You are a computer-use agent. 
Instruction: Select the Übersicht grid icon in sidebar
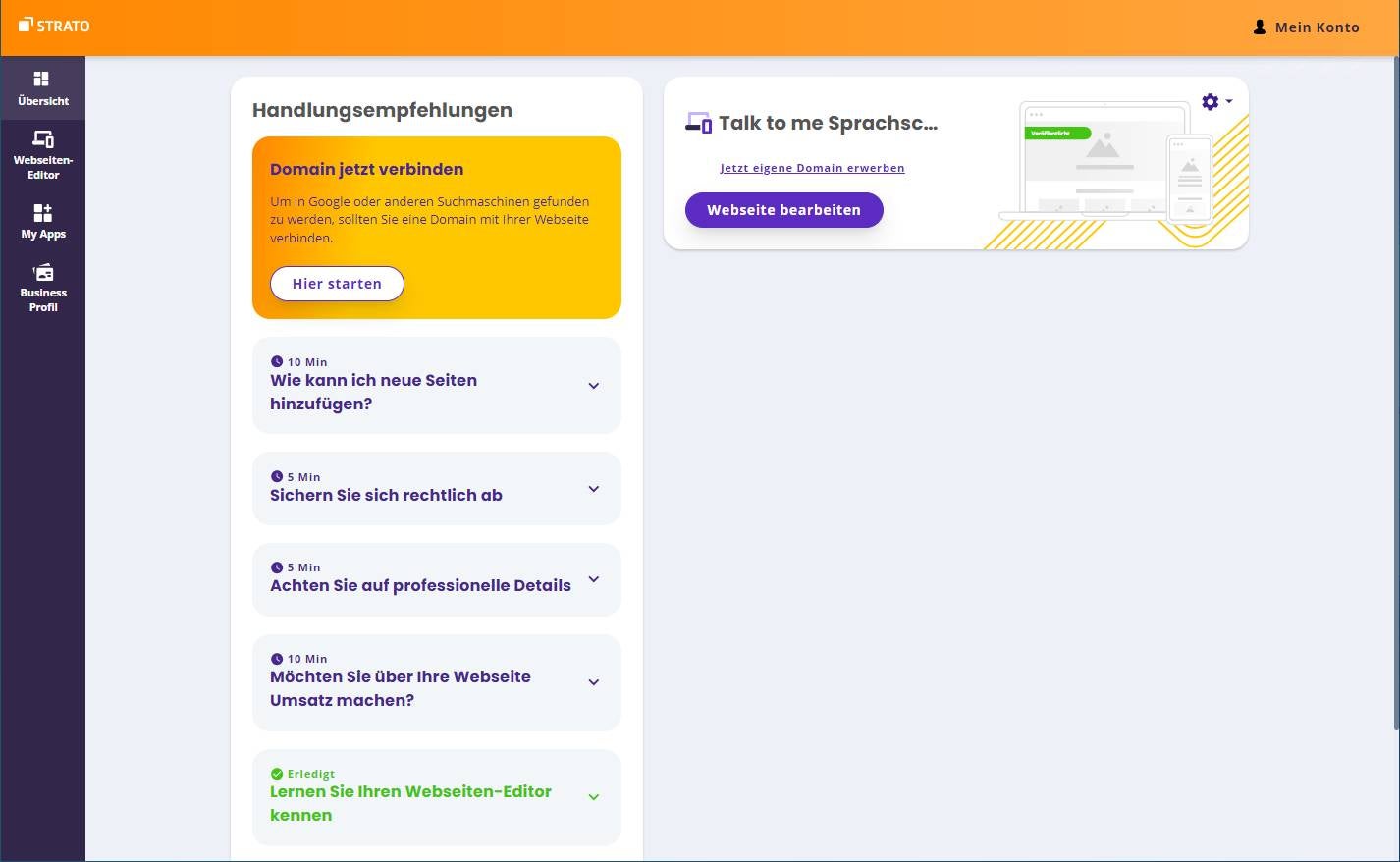42,79
